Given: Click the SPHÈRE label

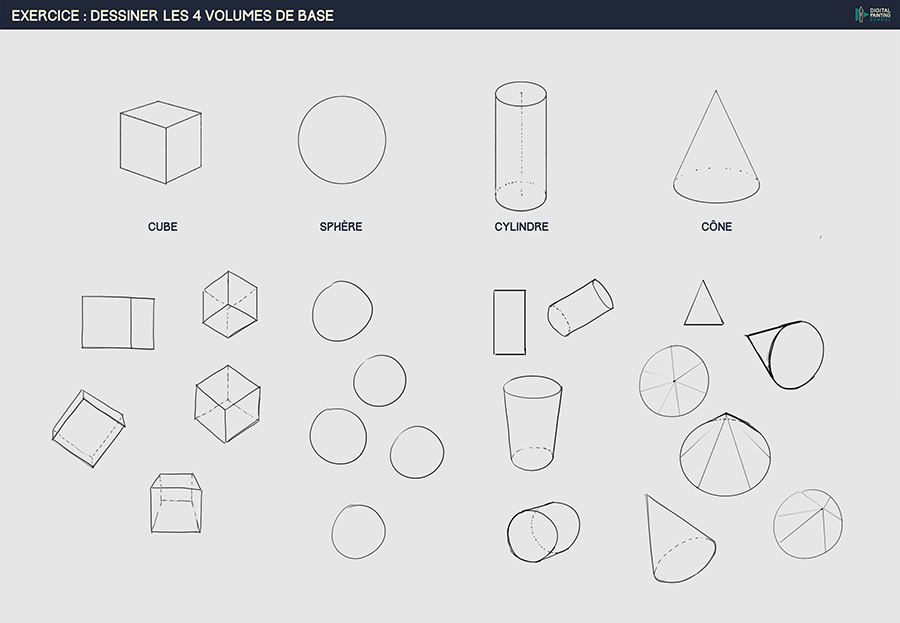Looking at the screenshot, I should (341, 227).
